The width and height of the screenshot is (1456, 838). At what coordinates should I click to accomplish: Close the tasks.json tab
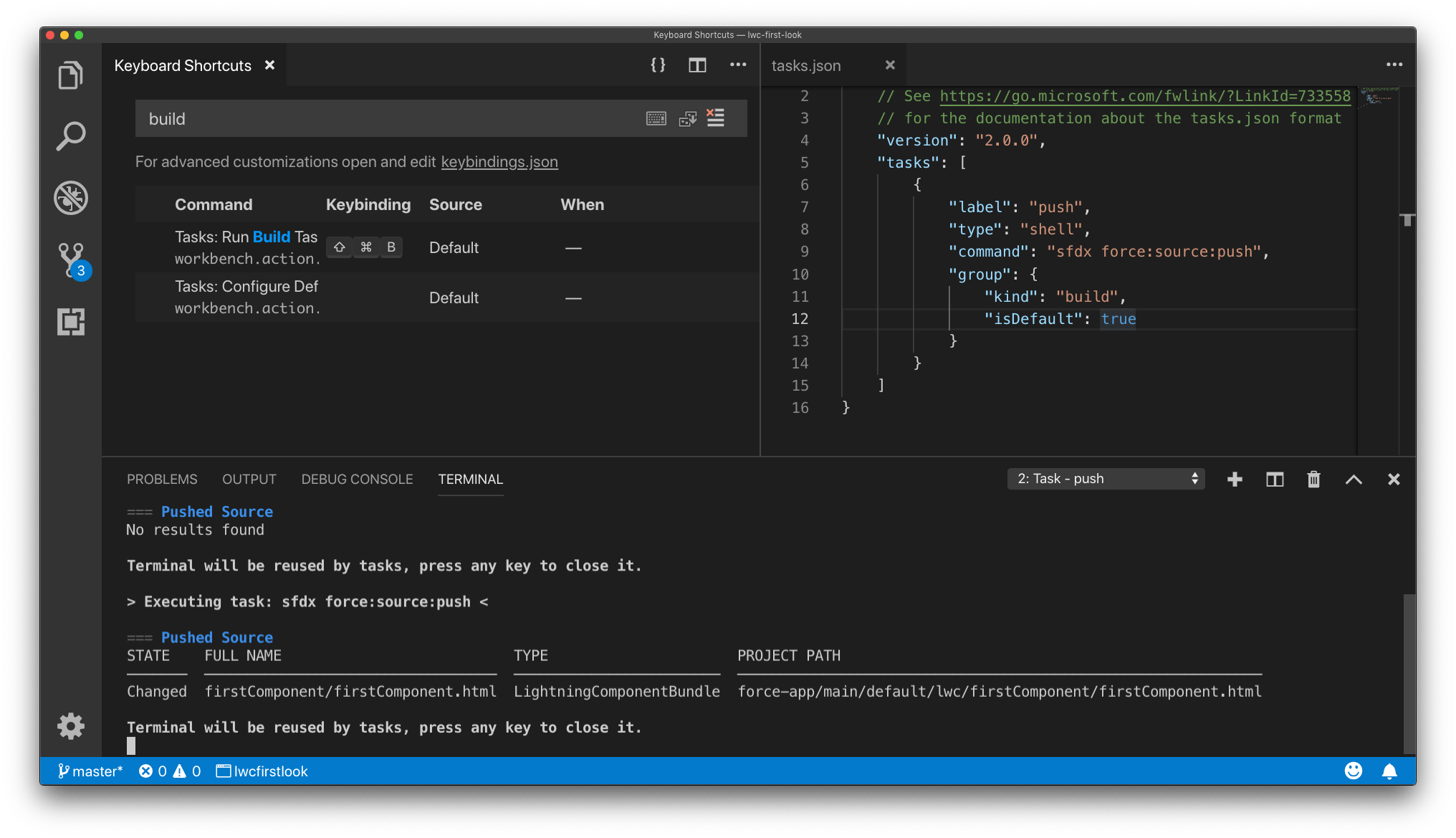pos(890,65)
